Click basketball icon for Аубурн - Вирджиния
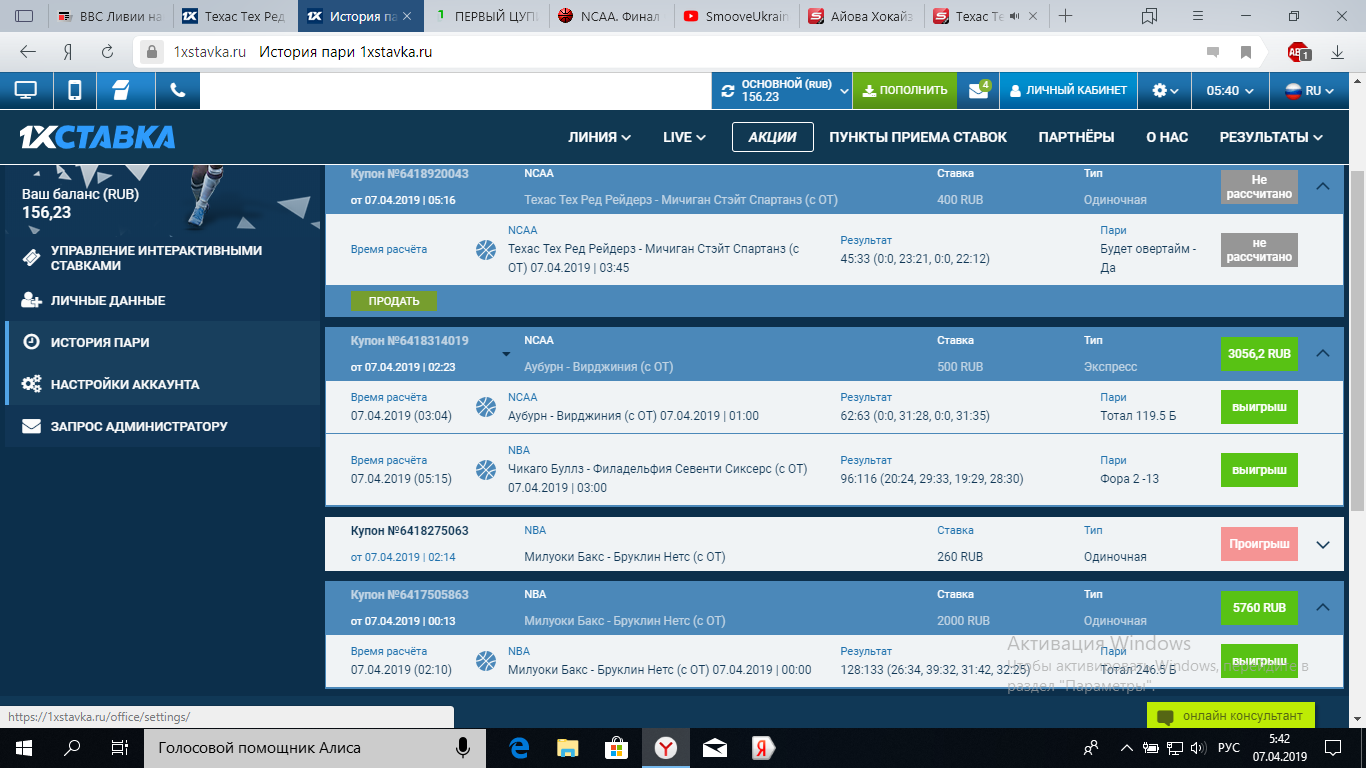Screen dimensions: 1366x768 point(486,407)
